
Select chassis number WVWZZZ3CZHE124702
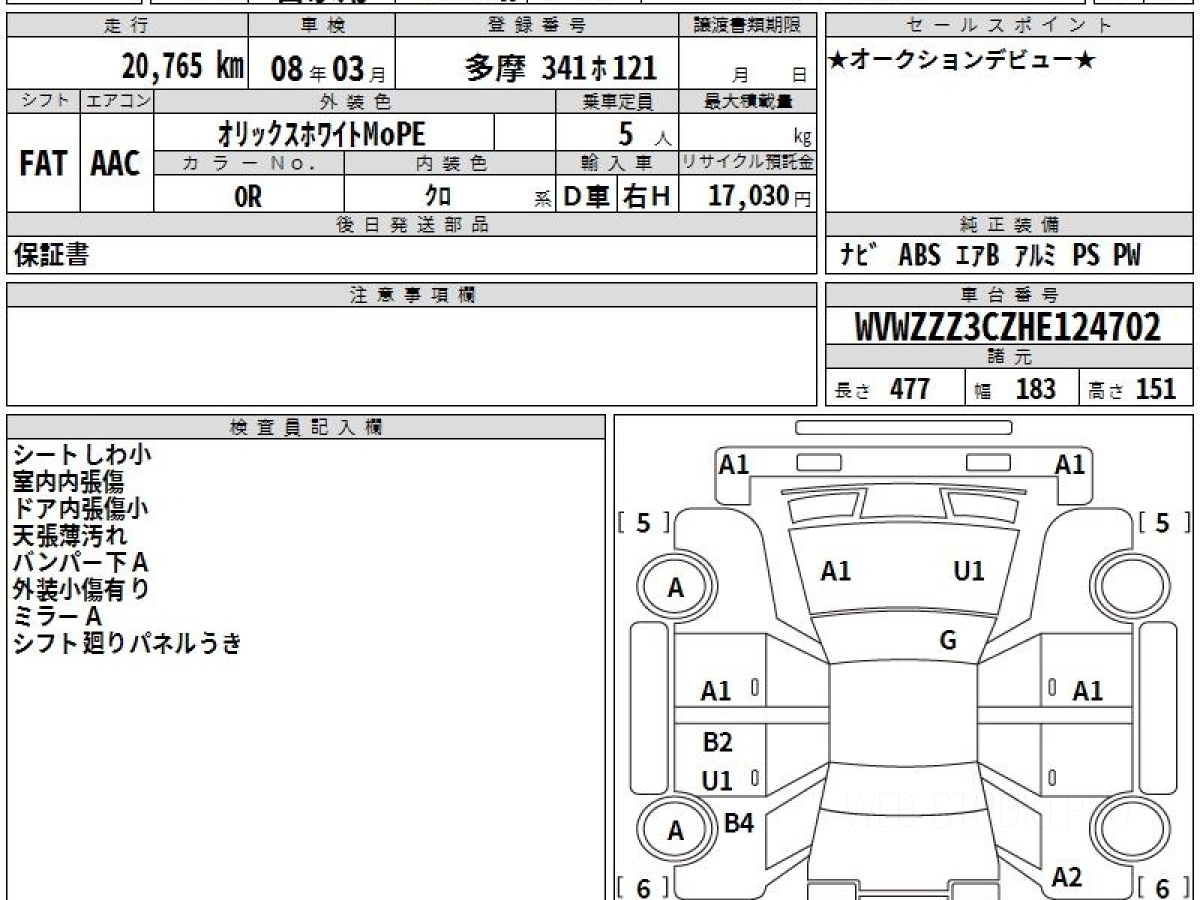(1008, 327)
